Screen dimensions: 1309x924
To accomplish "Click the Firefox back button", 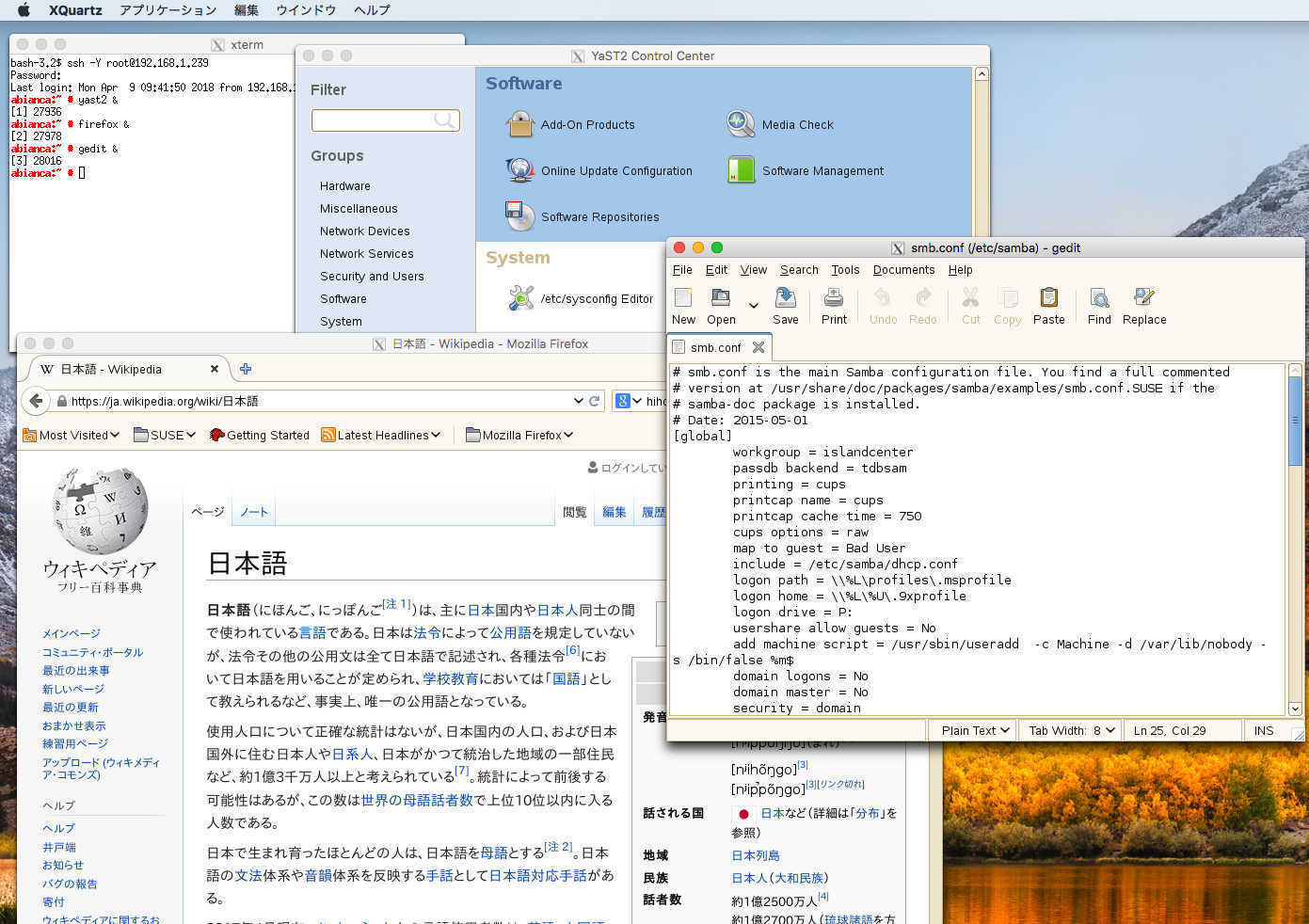I will click(36, 401).
